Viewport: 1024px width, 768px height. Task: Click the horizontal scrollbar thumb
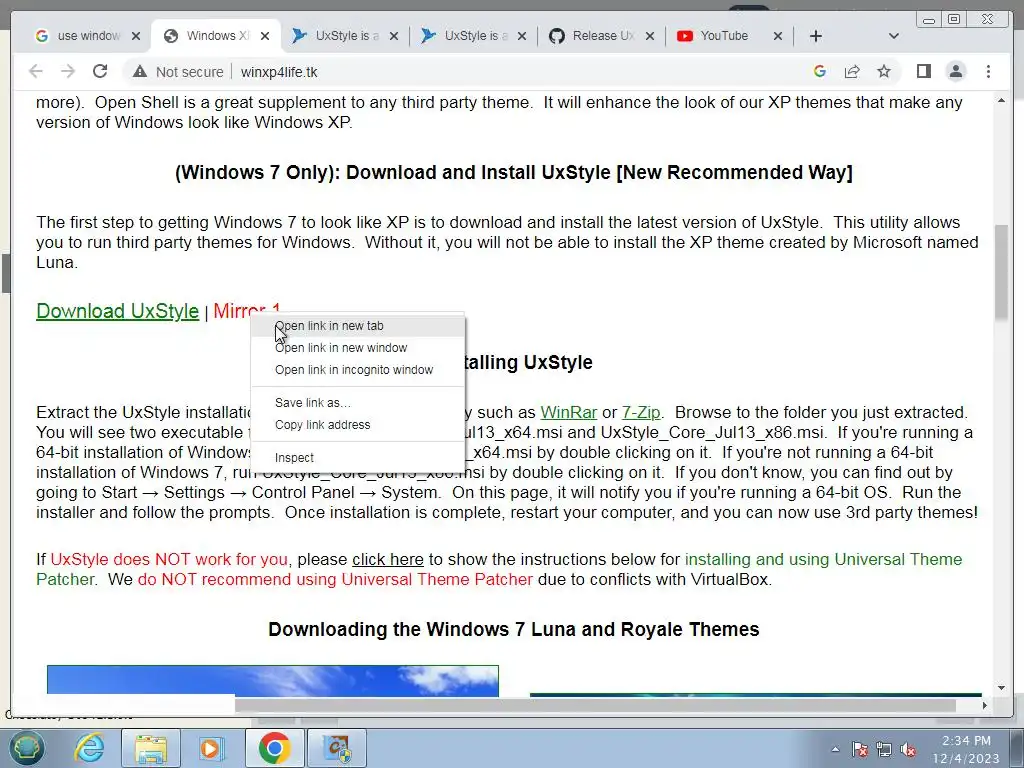(x=596, y=705)
